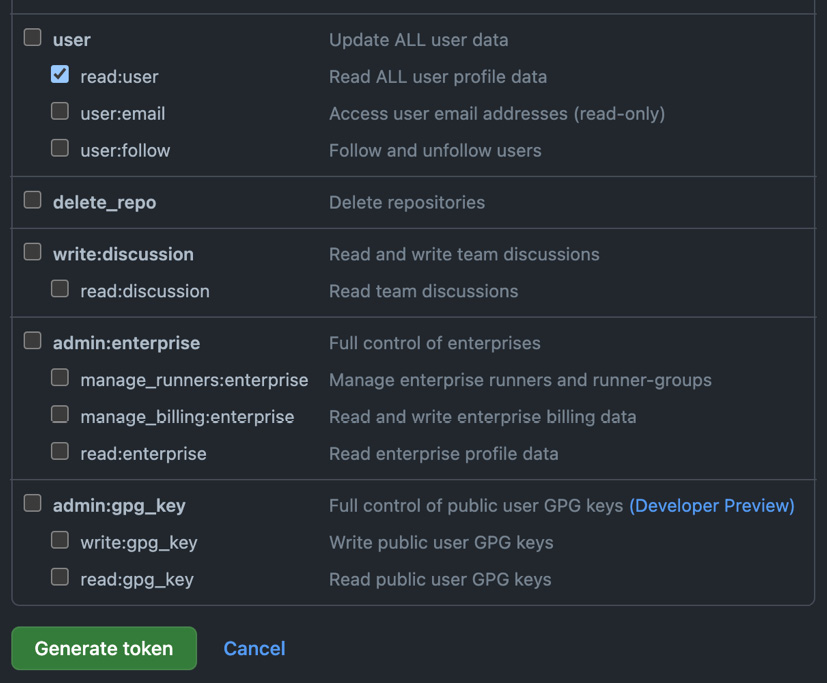Open the Developer Preview link
The height and width of the screenshot is (683, 827).
[712, 505]
